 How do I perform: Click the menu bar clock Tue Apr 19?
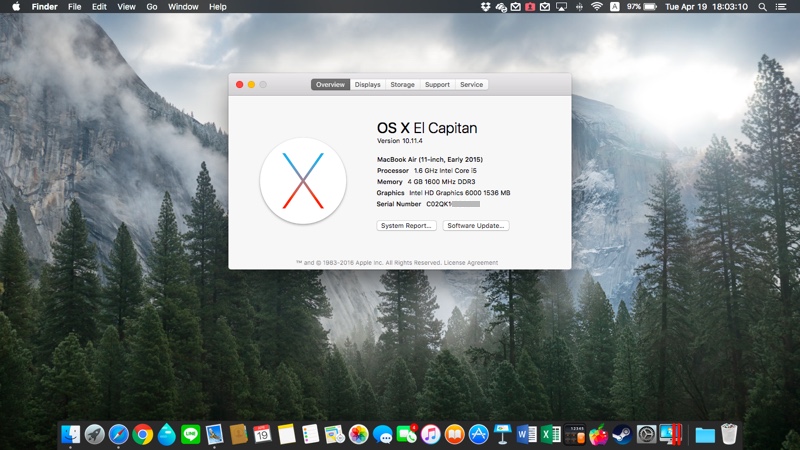706,7
